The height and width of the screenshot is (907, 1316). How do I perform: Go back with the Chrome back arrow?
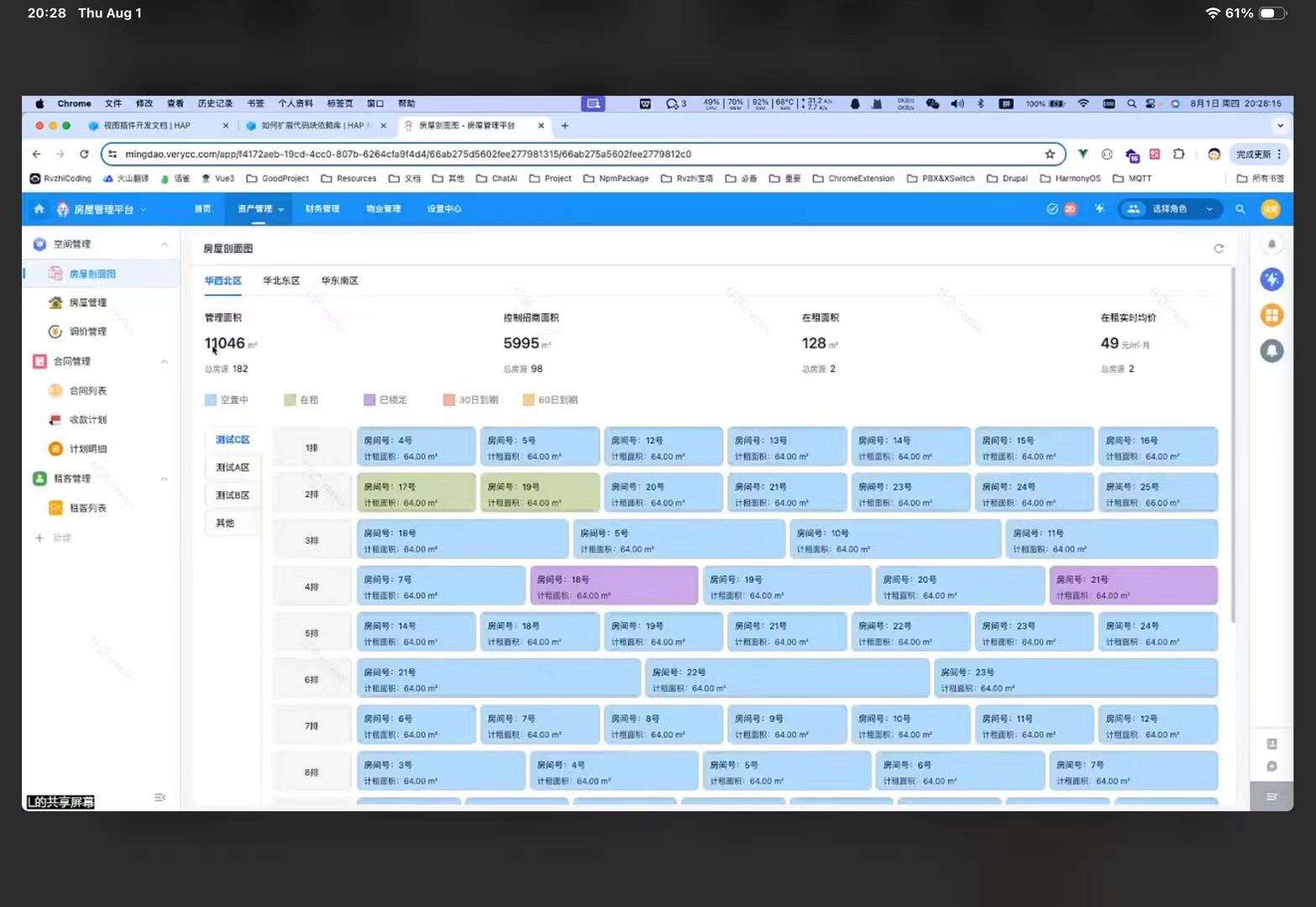[36, 155]
